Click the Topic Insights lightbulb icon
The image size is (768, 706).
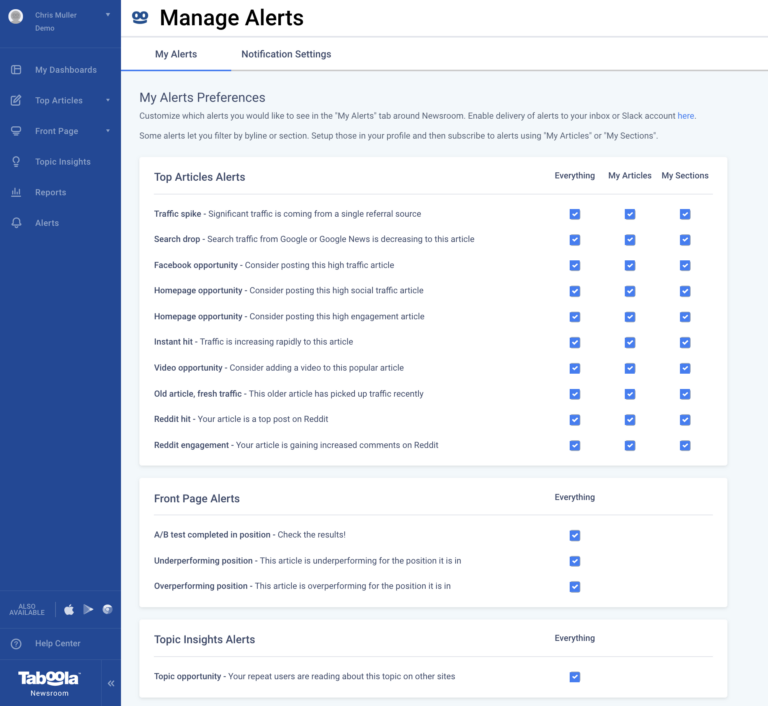(x=16, y=162)
